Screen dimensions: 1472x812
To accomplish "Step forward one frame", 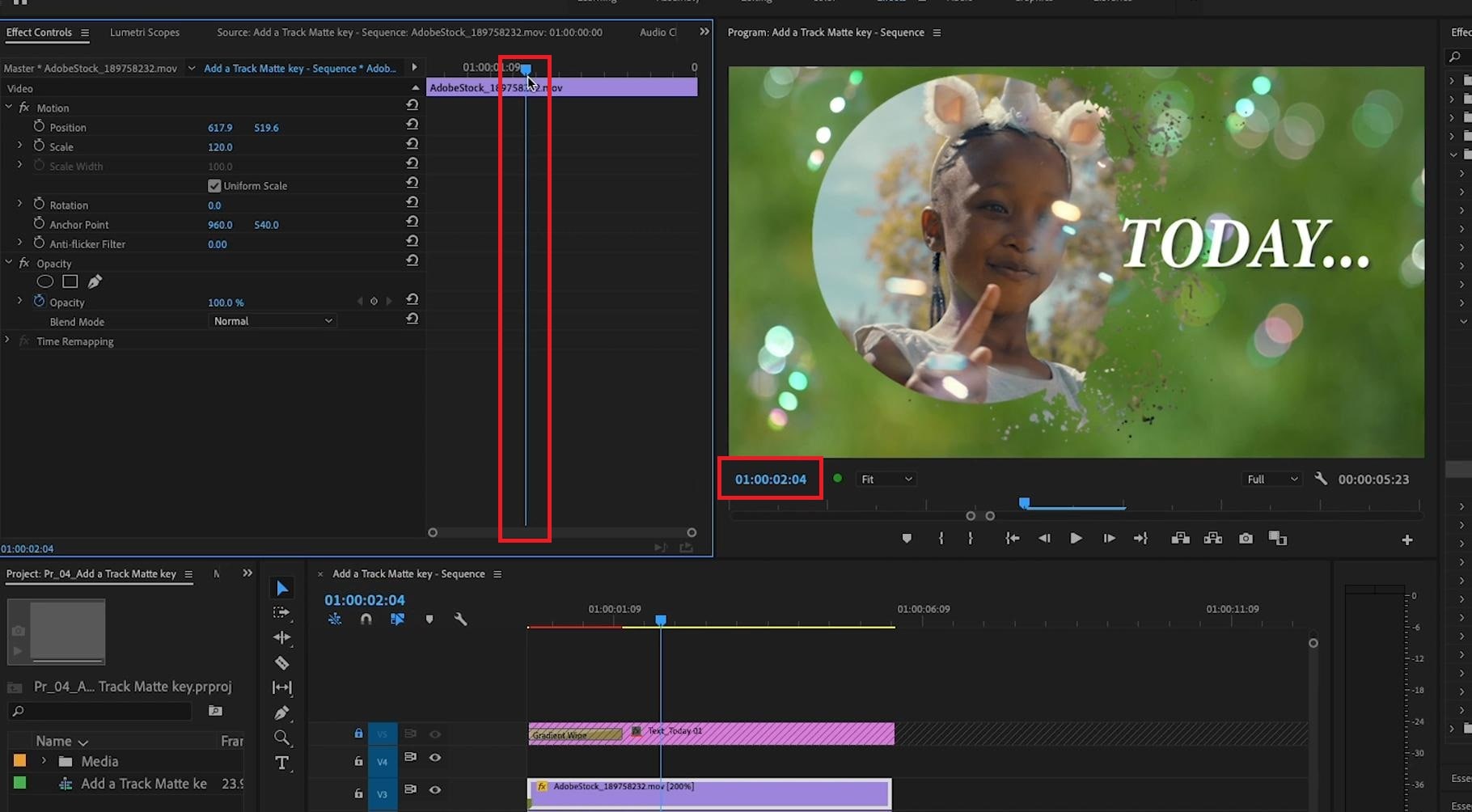I will coord(1109,539).
